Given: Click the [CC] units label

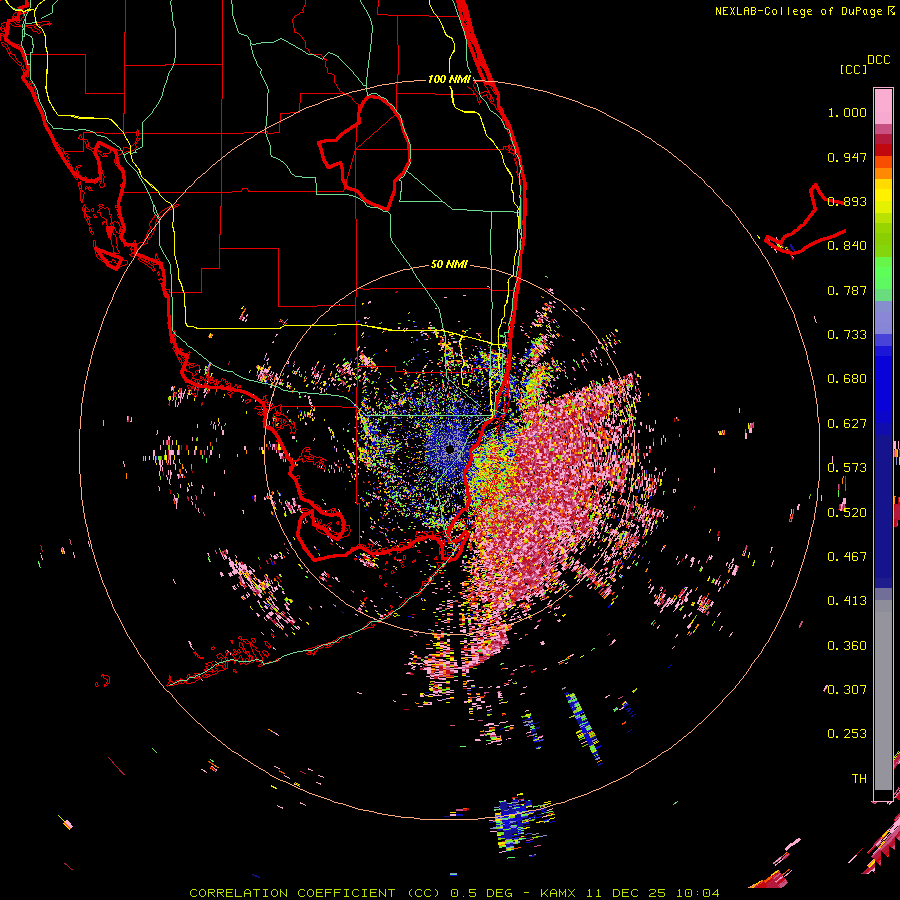Looking at the screenshot, I should tap(853, 69).
